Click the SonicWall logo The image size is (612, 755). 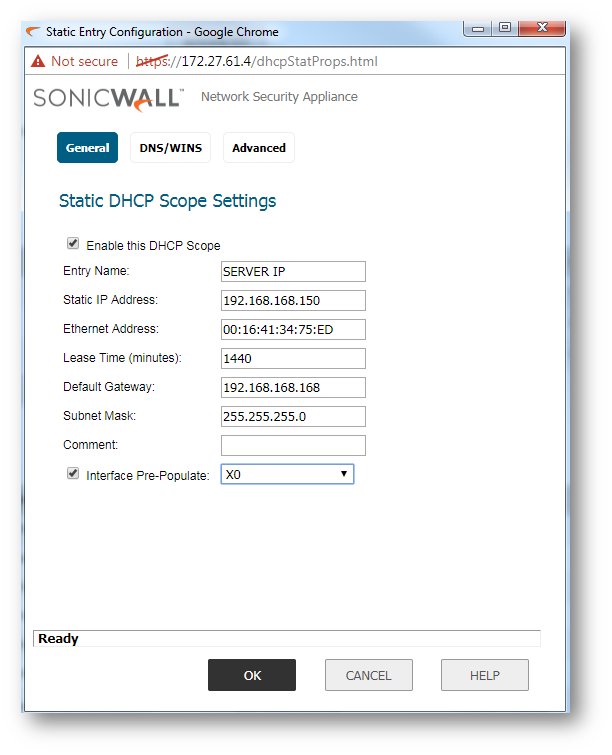tap(108, 98)
